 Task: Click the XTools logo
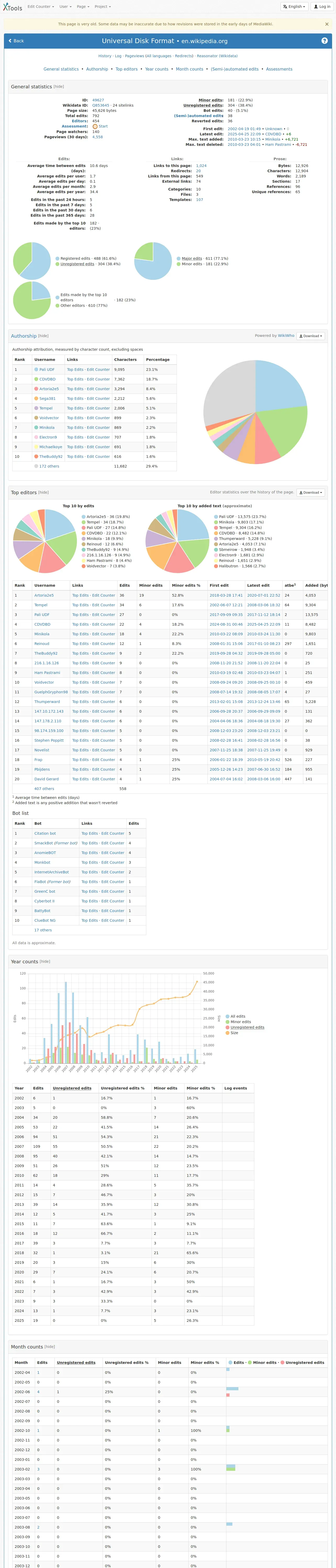12,7
